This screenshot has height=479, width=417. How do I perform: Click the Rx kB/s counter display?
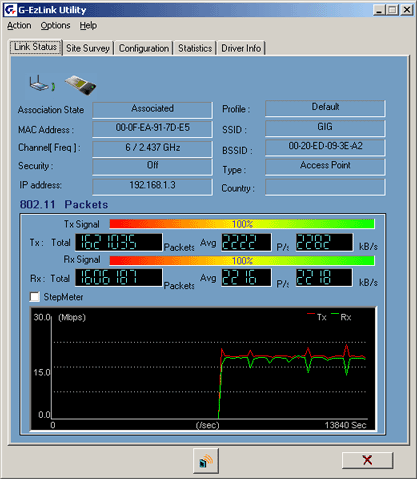click(x=324, y=277)
